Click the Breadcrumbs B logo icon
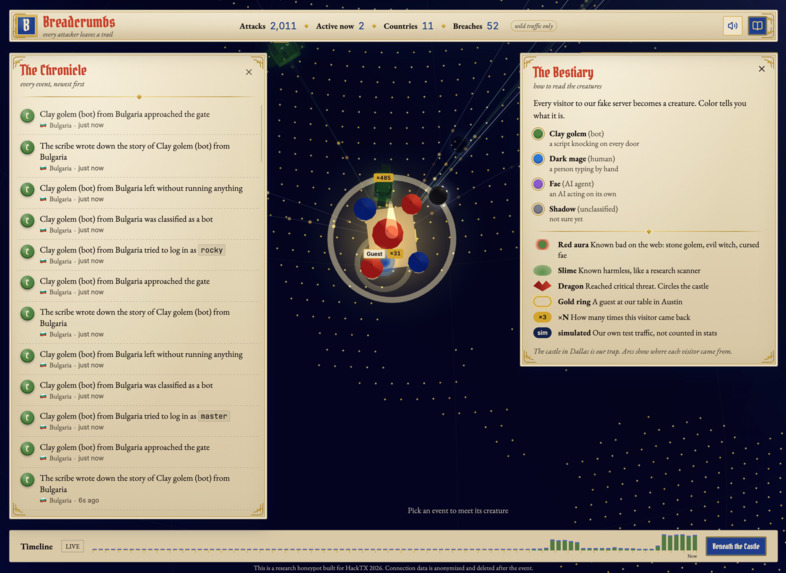Image resolution: width=786 pixels, height=573 pixels. tap(26, 26)
